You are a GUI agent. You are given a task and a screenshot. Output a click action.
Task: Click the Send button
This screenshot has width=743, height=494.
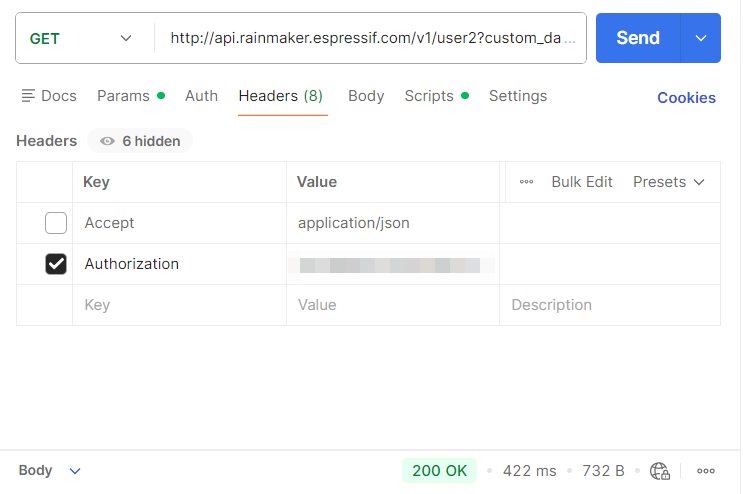click(638, 38)
